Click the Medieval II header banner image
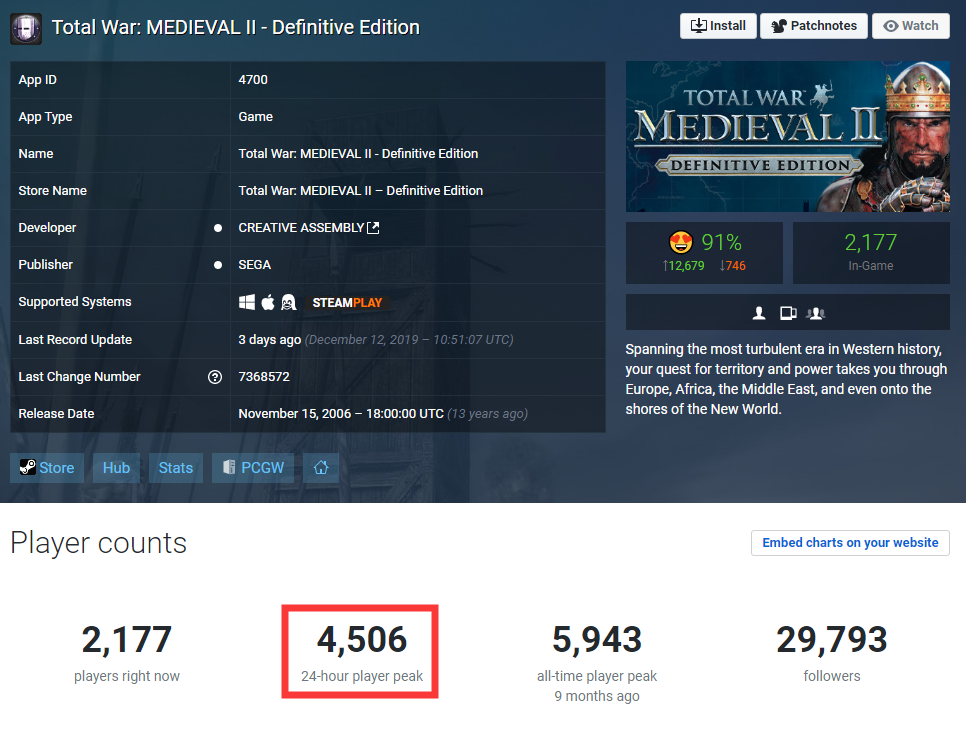Viewport: 966px width, 729px height. 787,137
